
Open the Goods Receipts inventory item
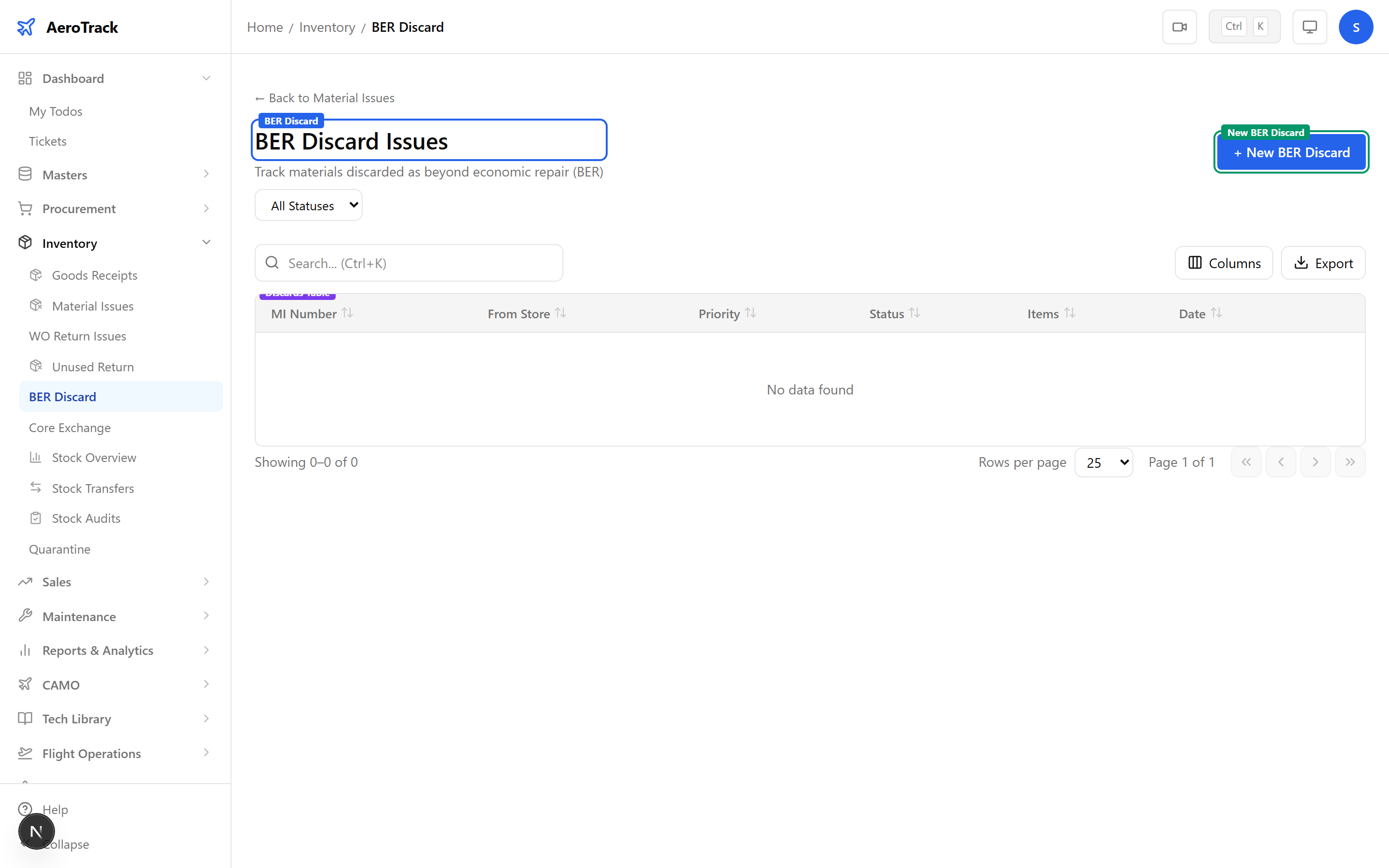(x=95, y=275)
